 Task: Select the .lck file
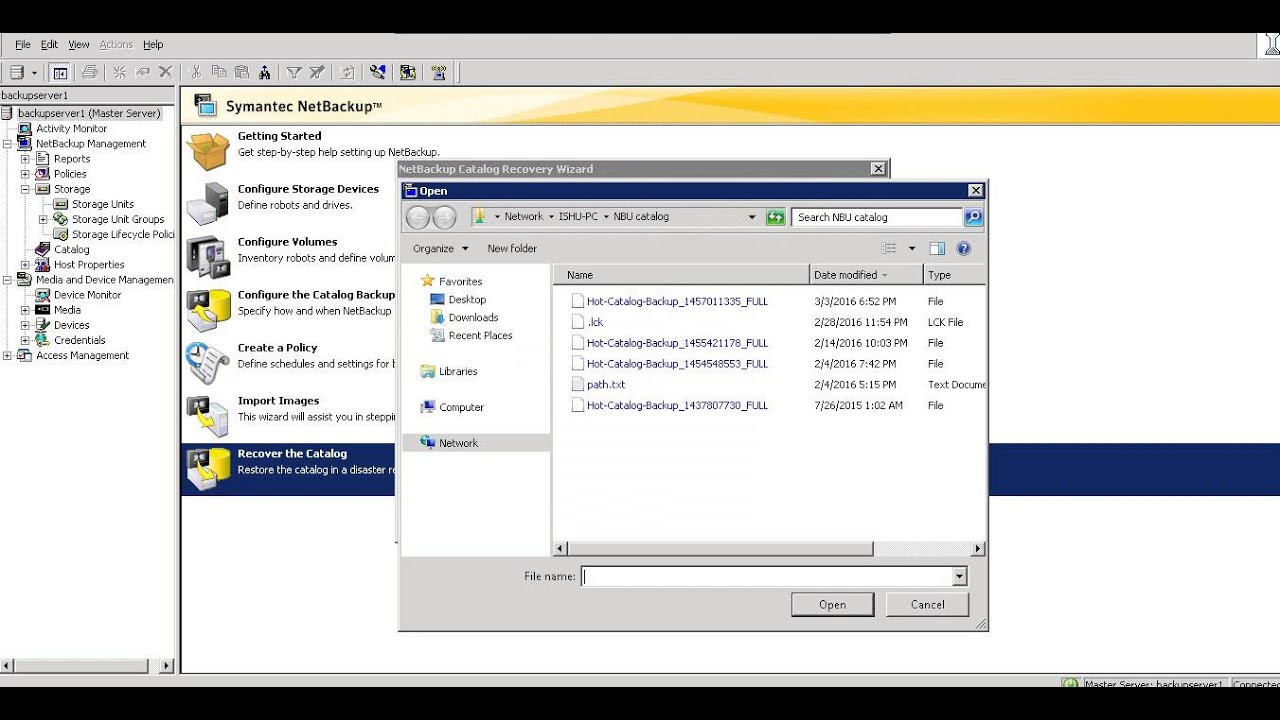pyautogui.click(x=595, y=322)
